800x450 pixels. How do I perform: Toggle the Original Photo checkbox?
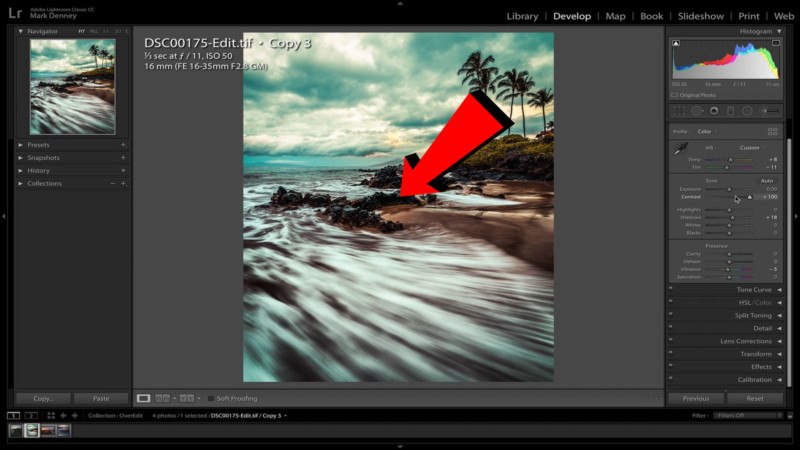tap(676, 95)
